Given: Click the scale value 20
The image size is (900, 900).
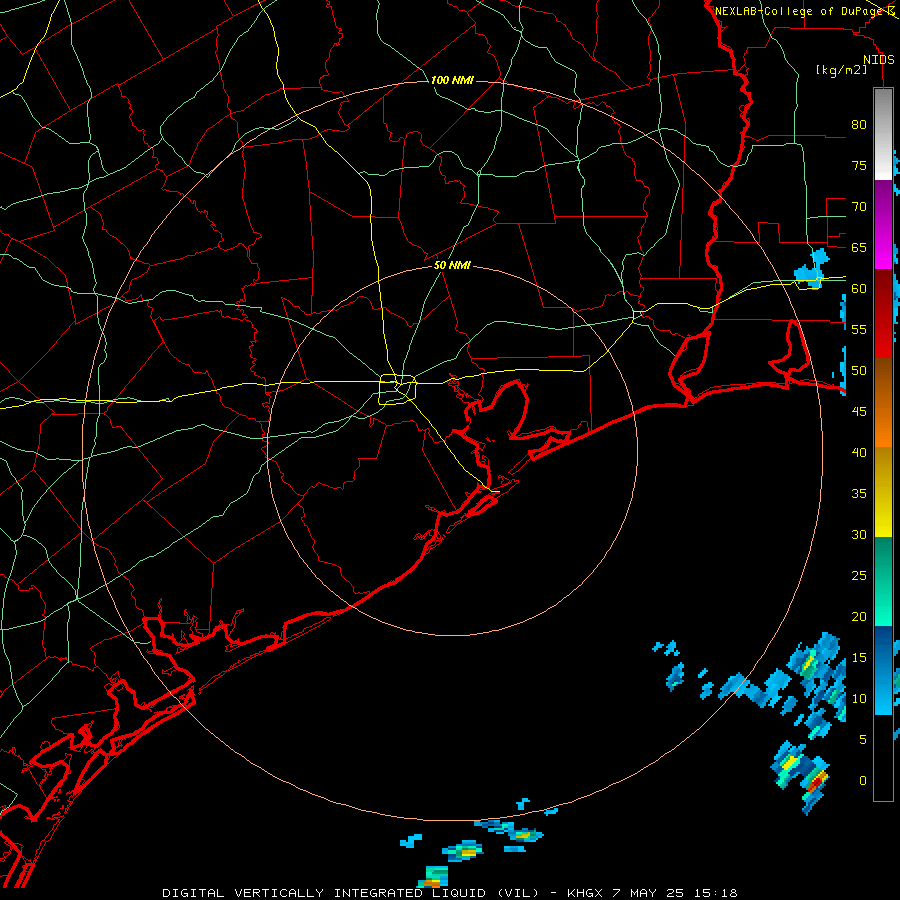Looking at the screenshot, I should (859, 616).
